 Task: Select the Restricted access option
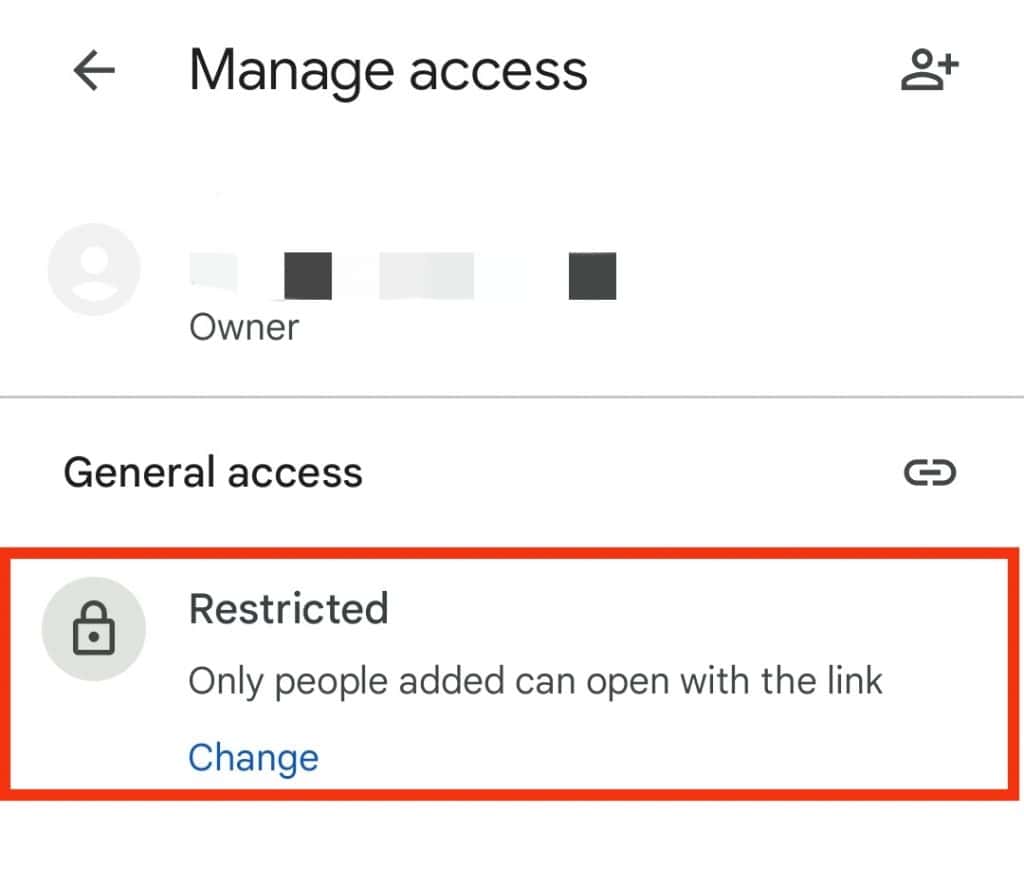pyautogui.click(x=288, y=608)
